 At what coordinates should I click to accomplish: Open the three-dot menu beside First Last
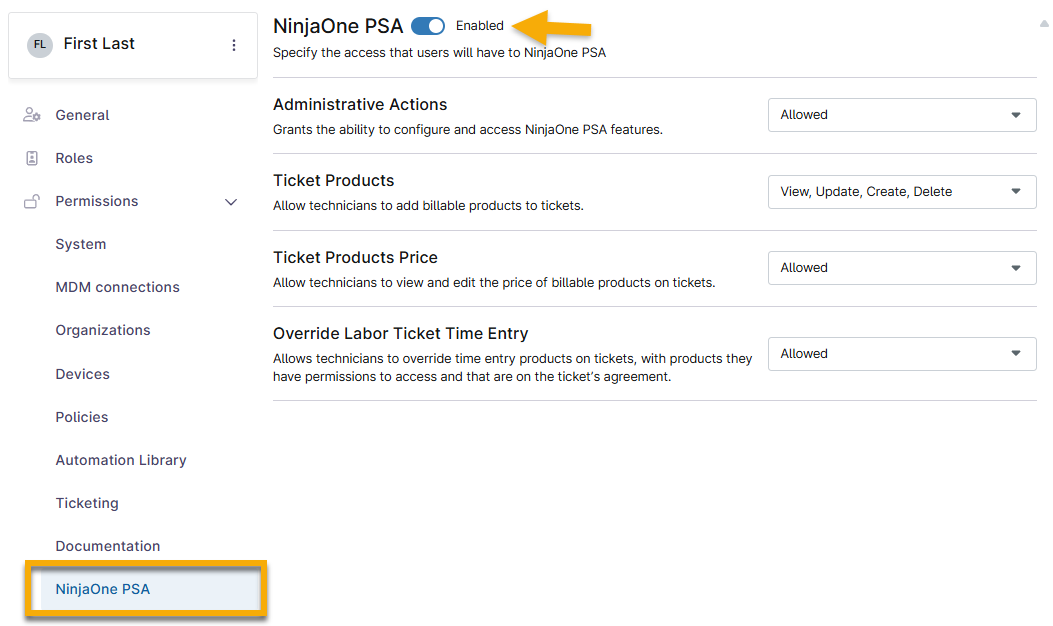[x=234, y=45]
